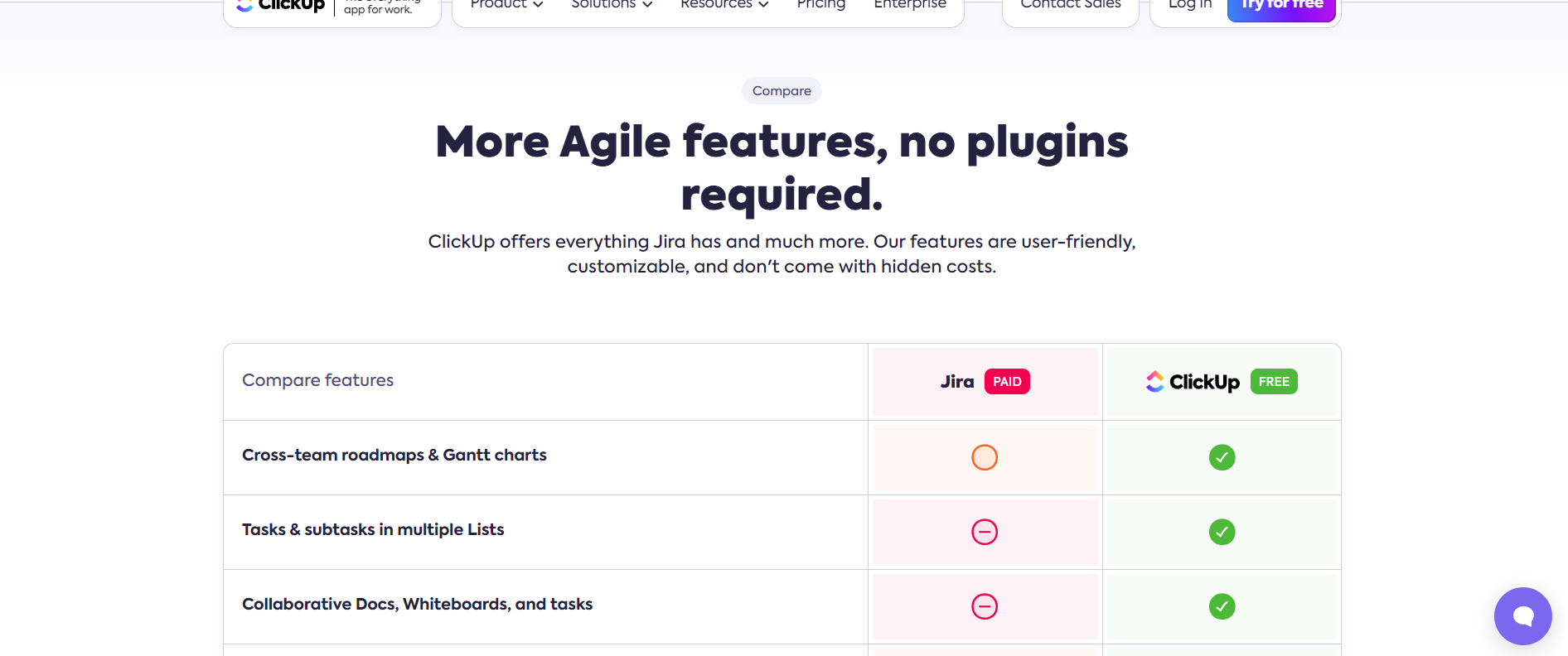Click the Compare pill label
This screenshot has height=656, width=1568.
click(782, 91)
